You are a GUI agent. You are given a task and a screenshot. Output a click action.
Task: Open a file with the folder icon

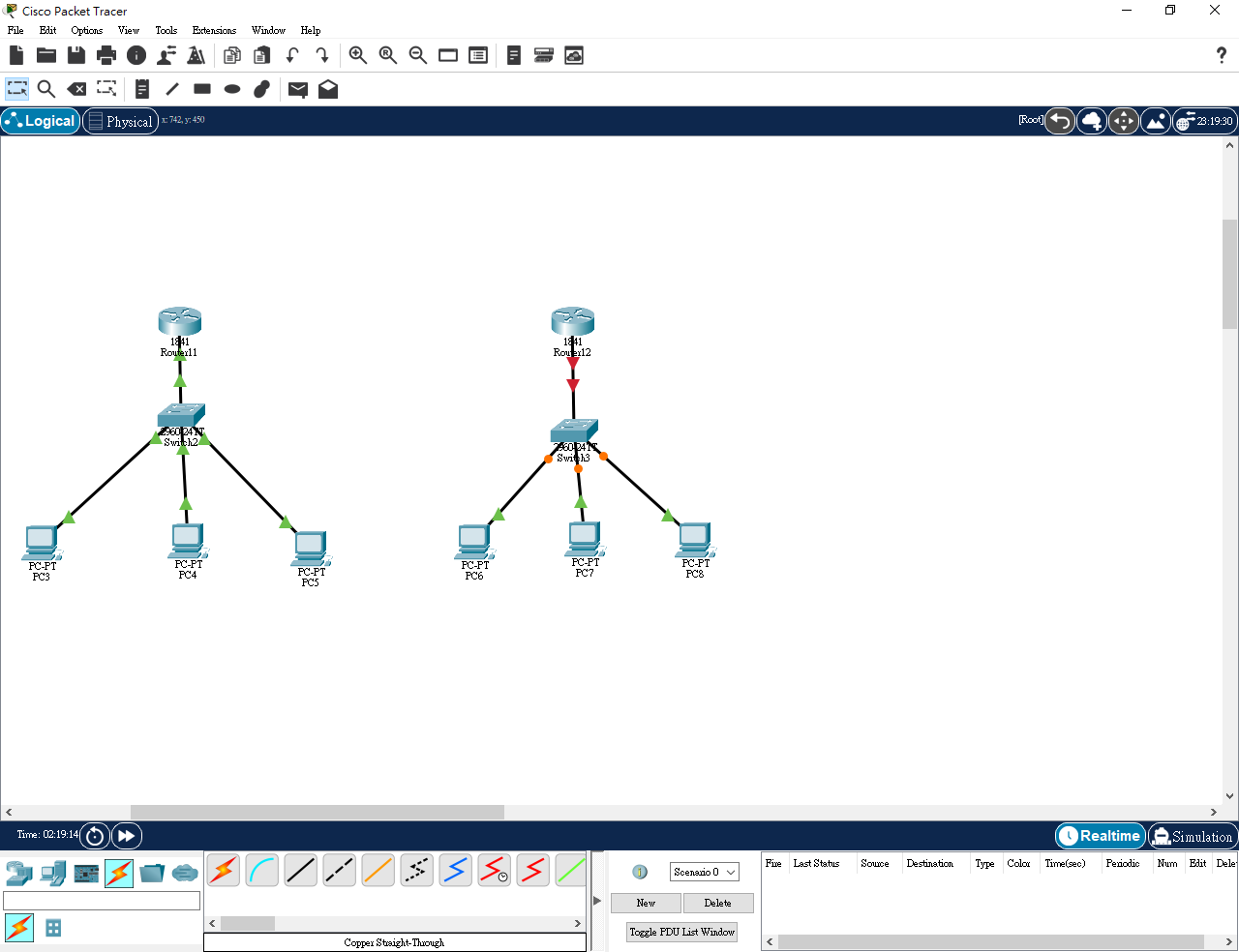coord(46,55)
